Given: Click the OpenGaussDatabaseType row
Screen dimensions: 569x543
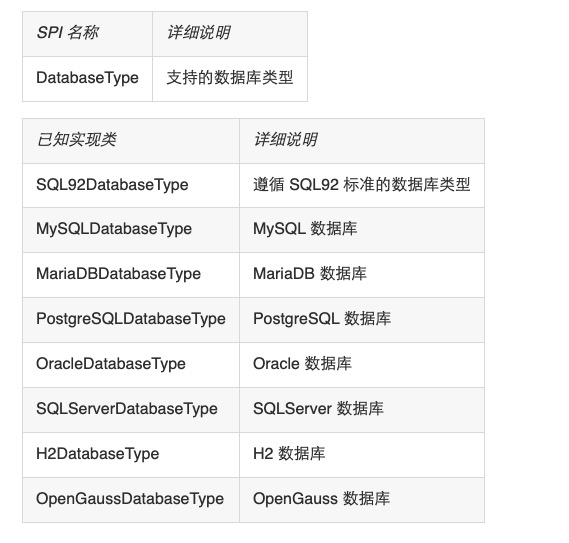Looking at the screenshot, I should click(x=253, y=500).
